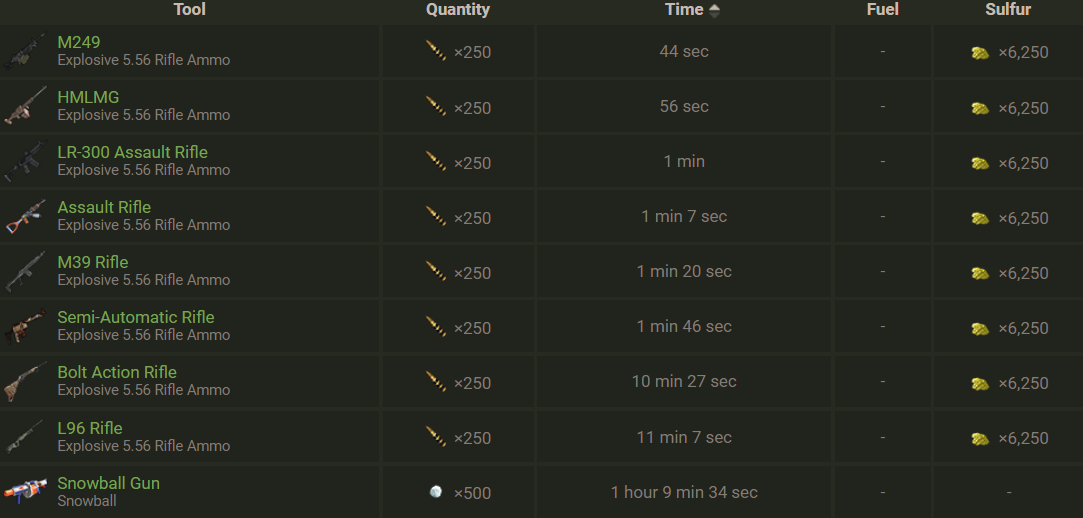Image resolution: width=1083 pixels, height=518 pixels.
Task: Click the snowball icon in Quantity column
Action: click(x=435, y=492)
